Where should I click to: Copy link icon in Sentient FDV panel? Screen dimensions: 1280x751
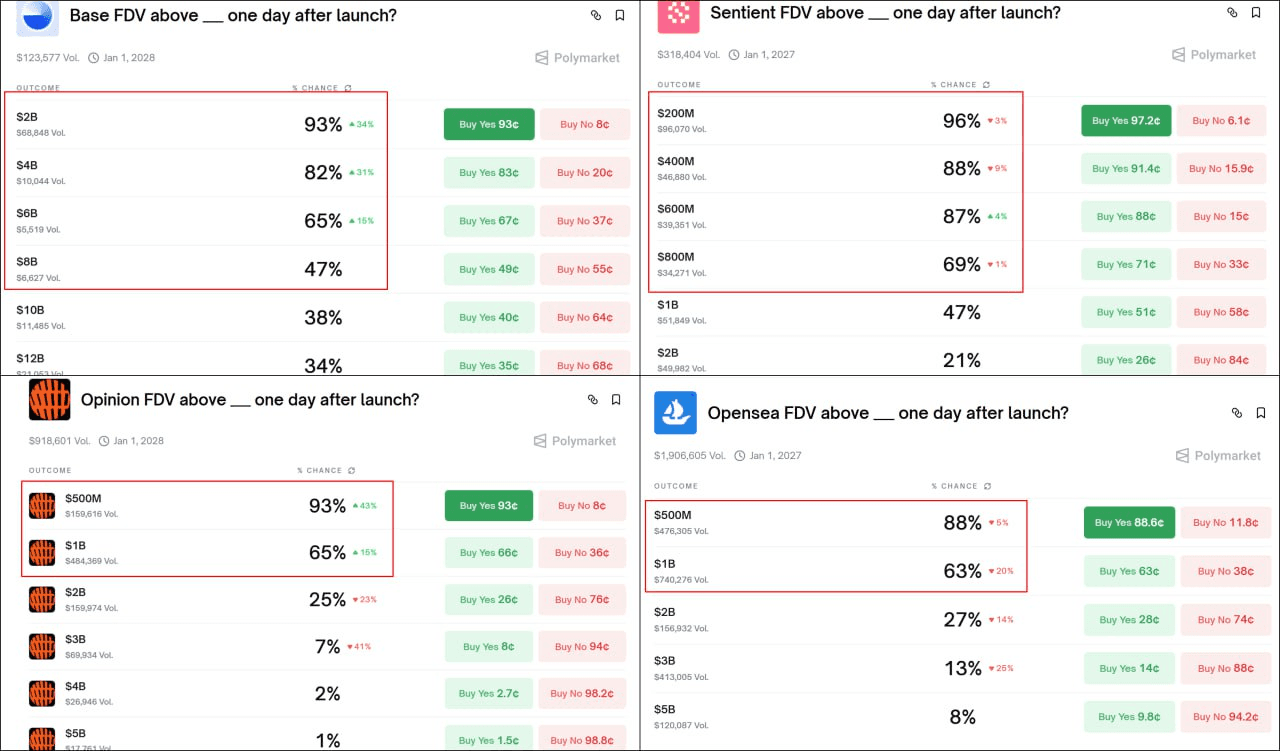pos(1232,13)
